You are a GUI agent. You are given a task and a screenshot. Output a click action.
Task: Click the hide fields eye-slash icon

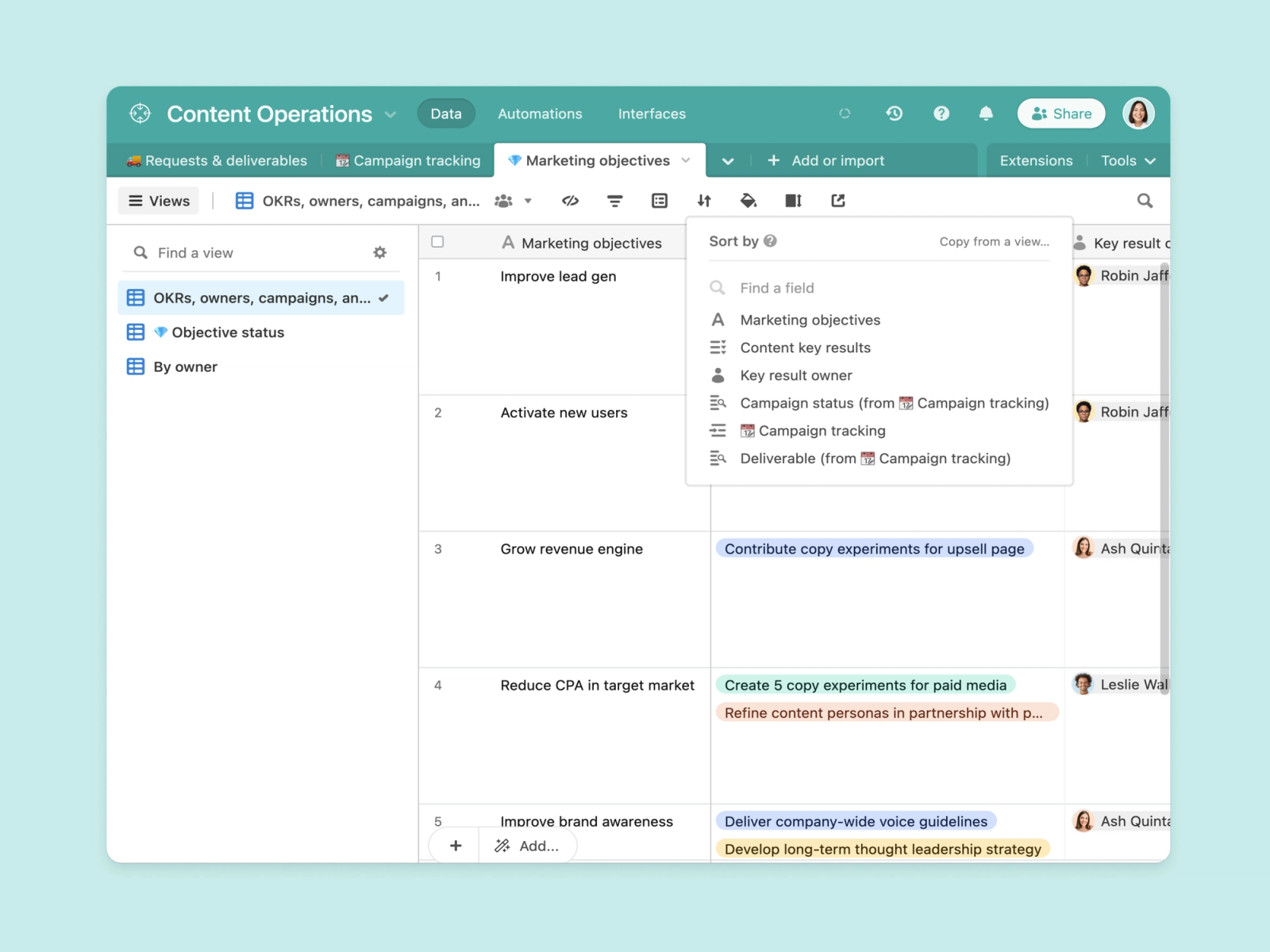[x=570, y=201]
